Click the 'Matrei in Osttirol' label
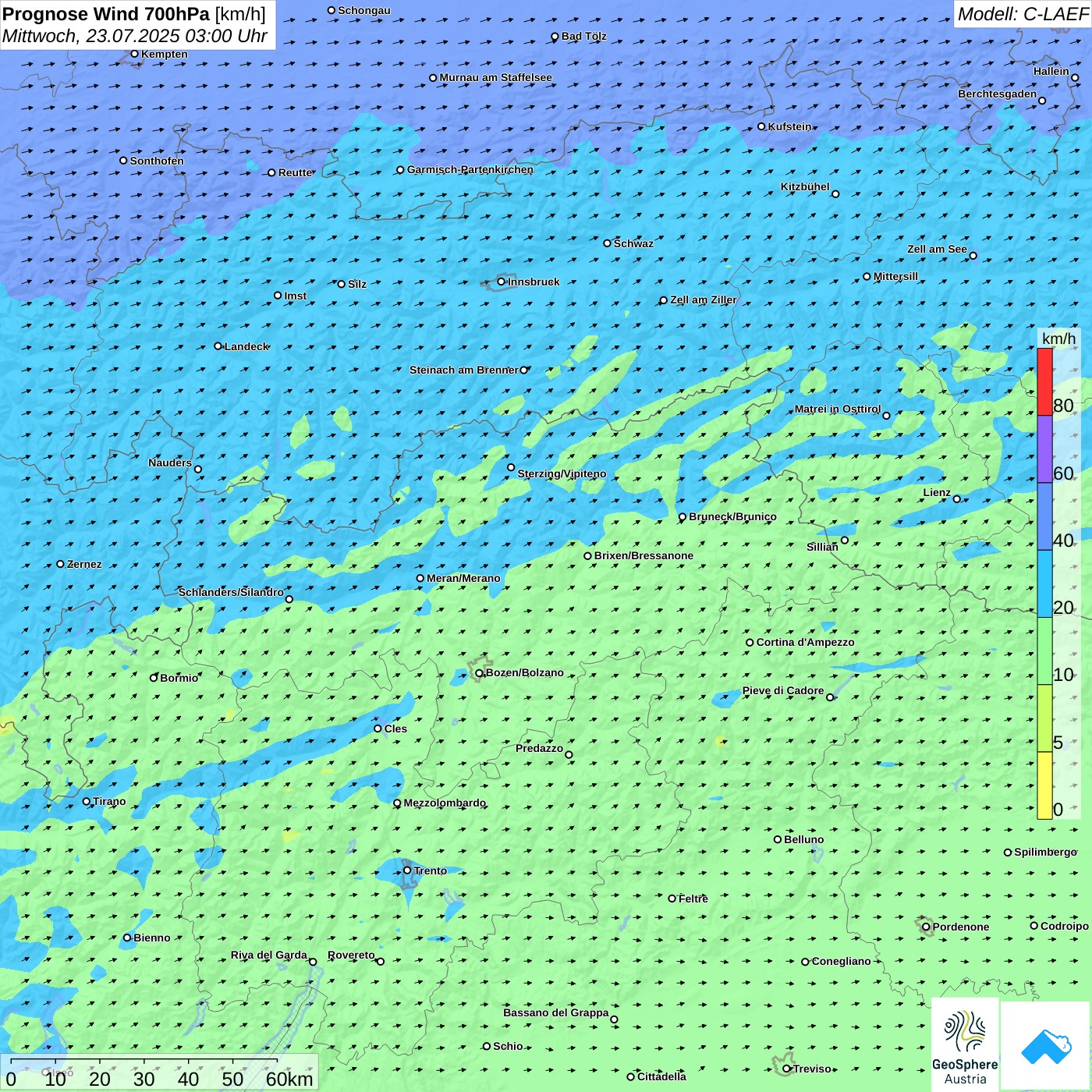 pos(838,409)
